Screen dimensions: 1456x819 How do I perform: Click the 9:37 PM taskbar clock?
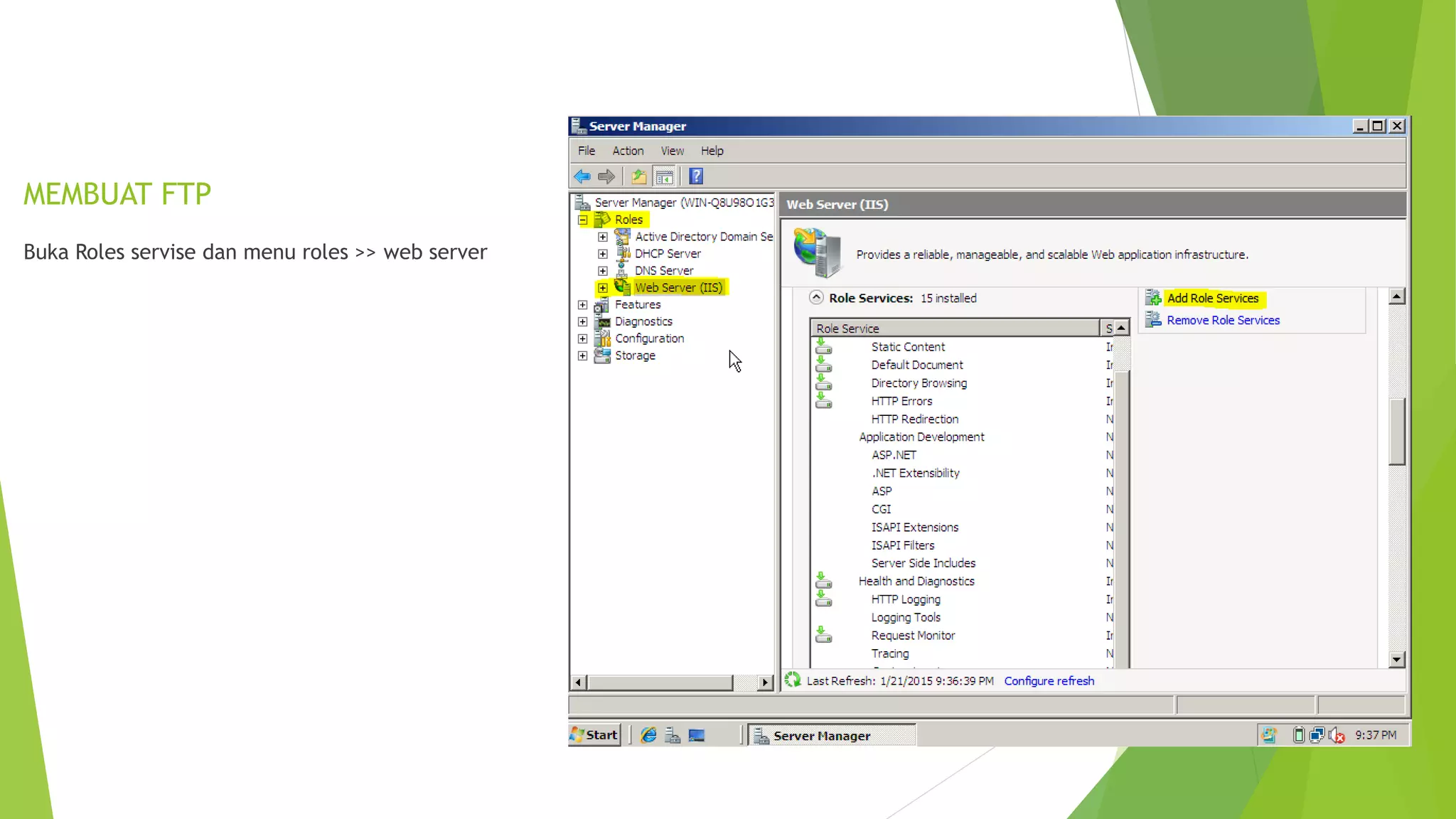coord(1376,735)
